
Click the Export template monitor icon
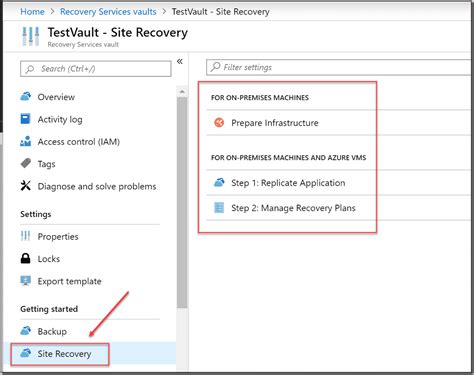point(26,281)
